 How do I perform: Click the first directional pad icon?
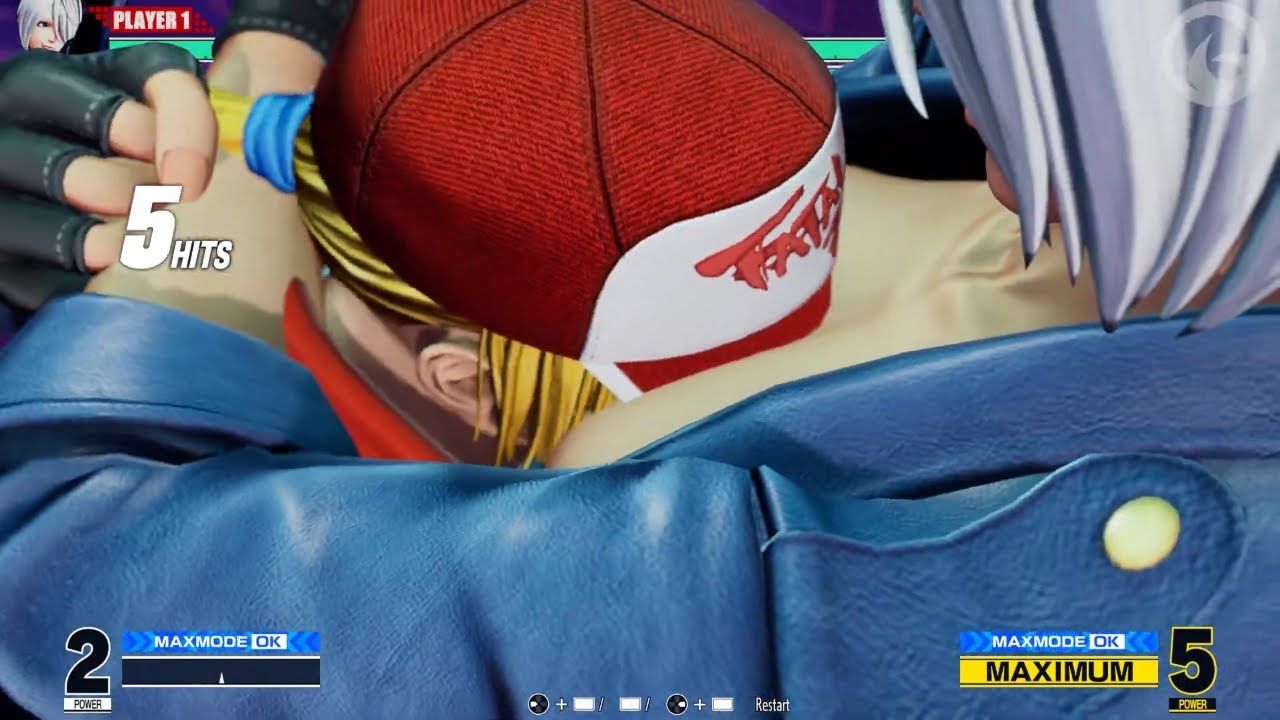click(538, 705)
